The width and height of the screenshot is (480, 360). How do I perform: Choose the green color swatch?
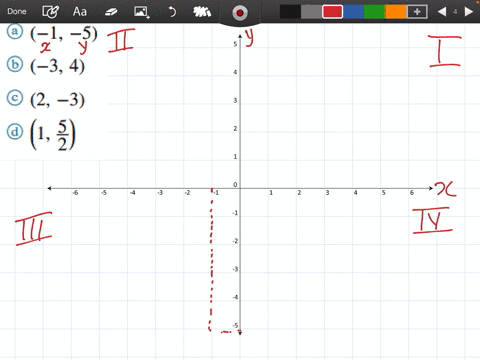pos(375,12)
